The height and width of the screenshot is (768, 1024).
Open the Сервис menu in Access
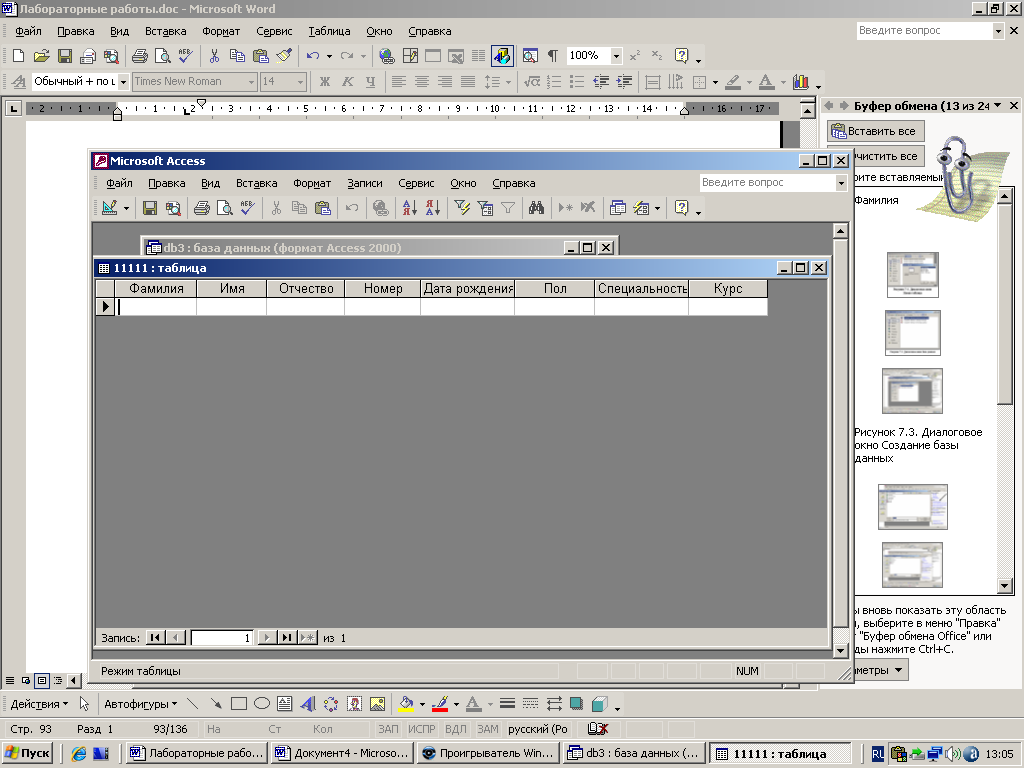click(x=416, y=184)
